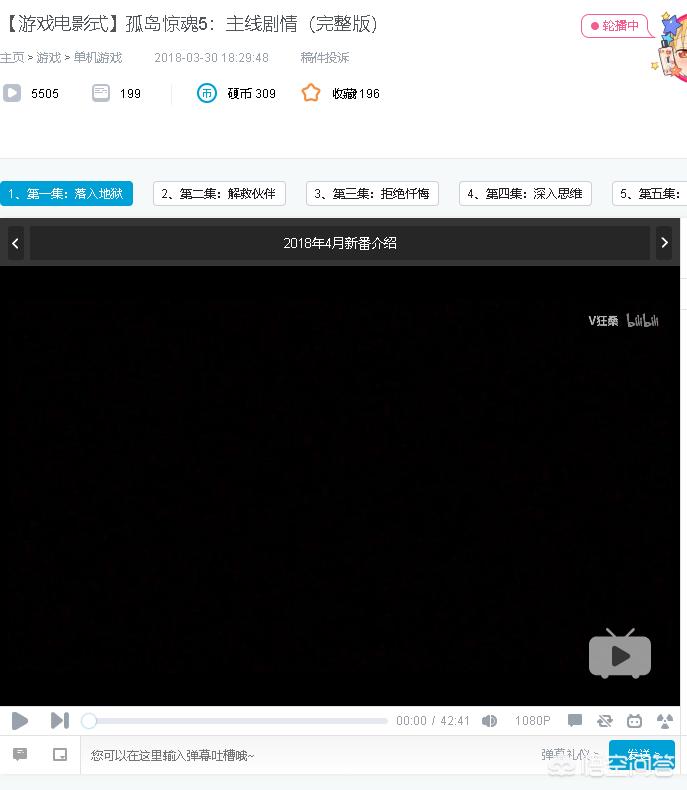687x790 pixels.
Task: Toggle danmaku comments display icon
Action: pos(575,720)
